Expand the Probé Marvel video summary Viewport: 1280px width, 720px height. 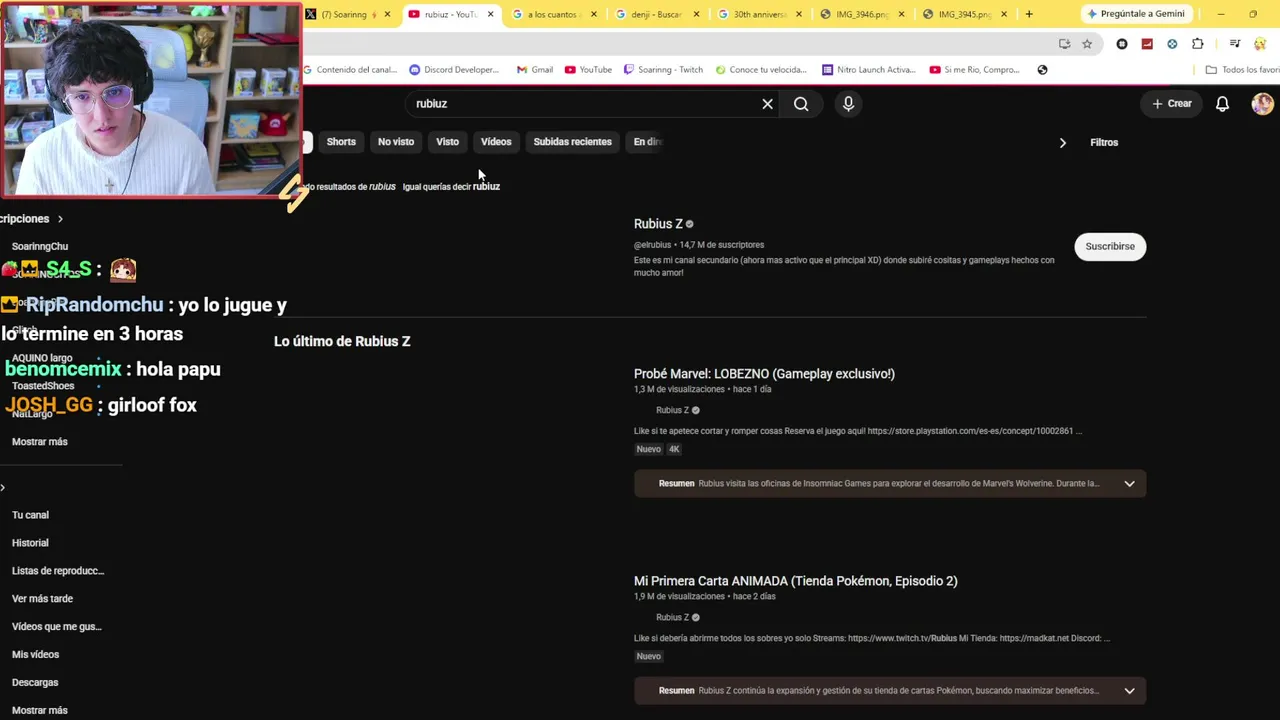coord(1129,484)
